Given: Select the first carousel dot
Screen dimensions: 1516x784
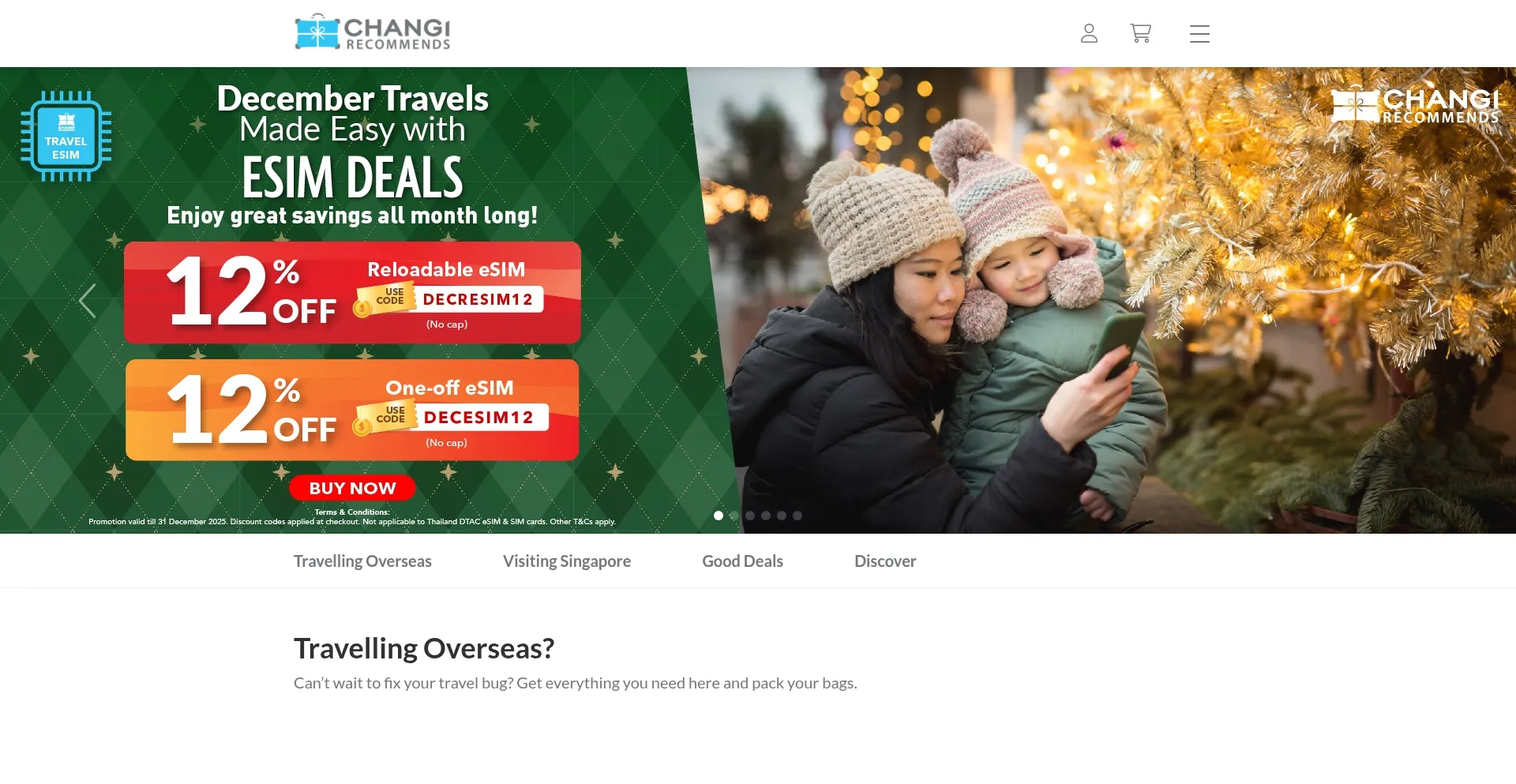Looking at the screenshot, I should point(719,516).
